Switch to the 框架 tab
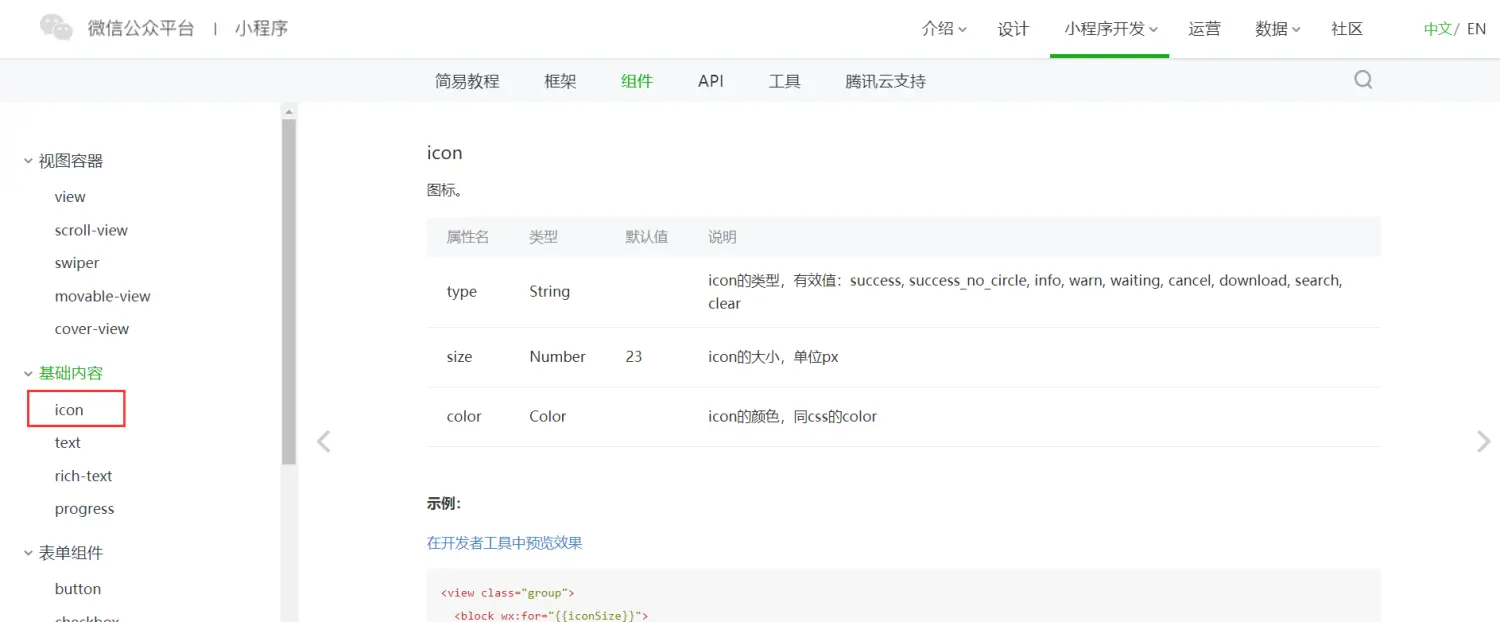This screenshot has height=622, width=1500. 560,81
